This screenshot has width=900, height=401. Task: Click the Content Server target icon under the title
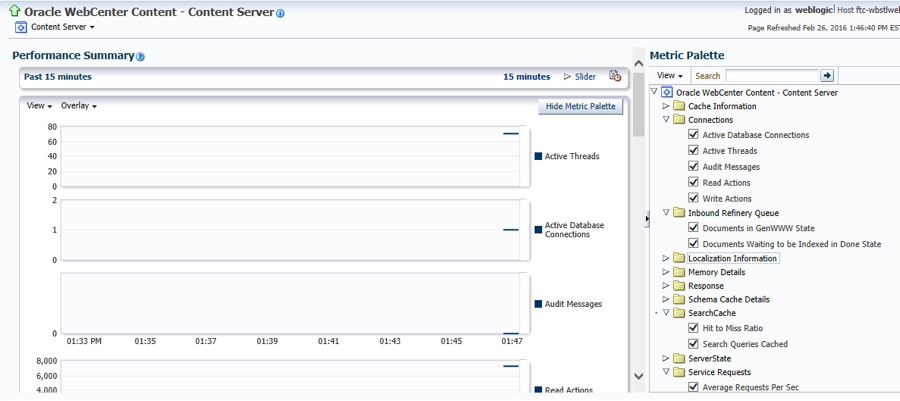pos(21,28)
